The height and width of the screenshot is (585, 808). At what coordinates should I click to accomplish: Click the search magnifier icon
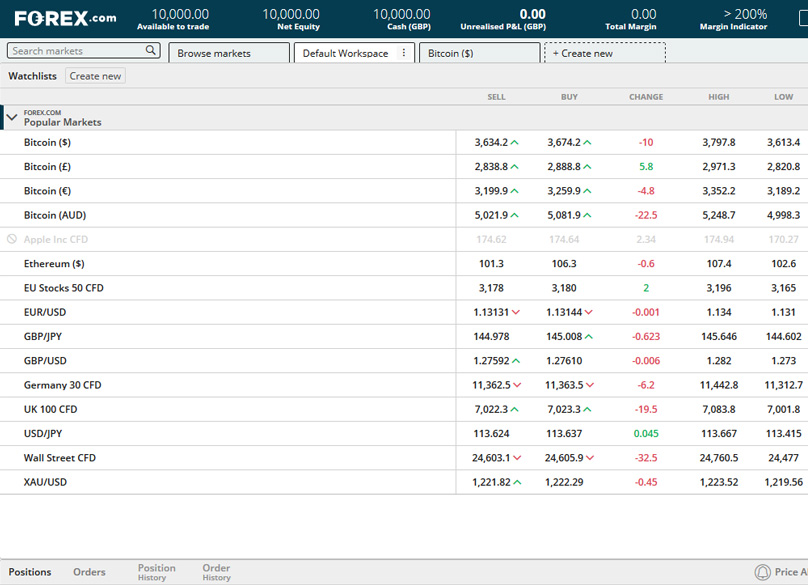[150, 50]
